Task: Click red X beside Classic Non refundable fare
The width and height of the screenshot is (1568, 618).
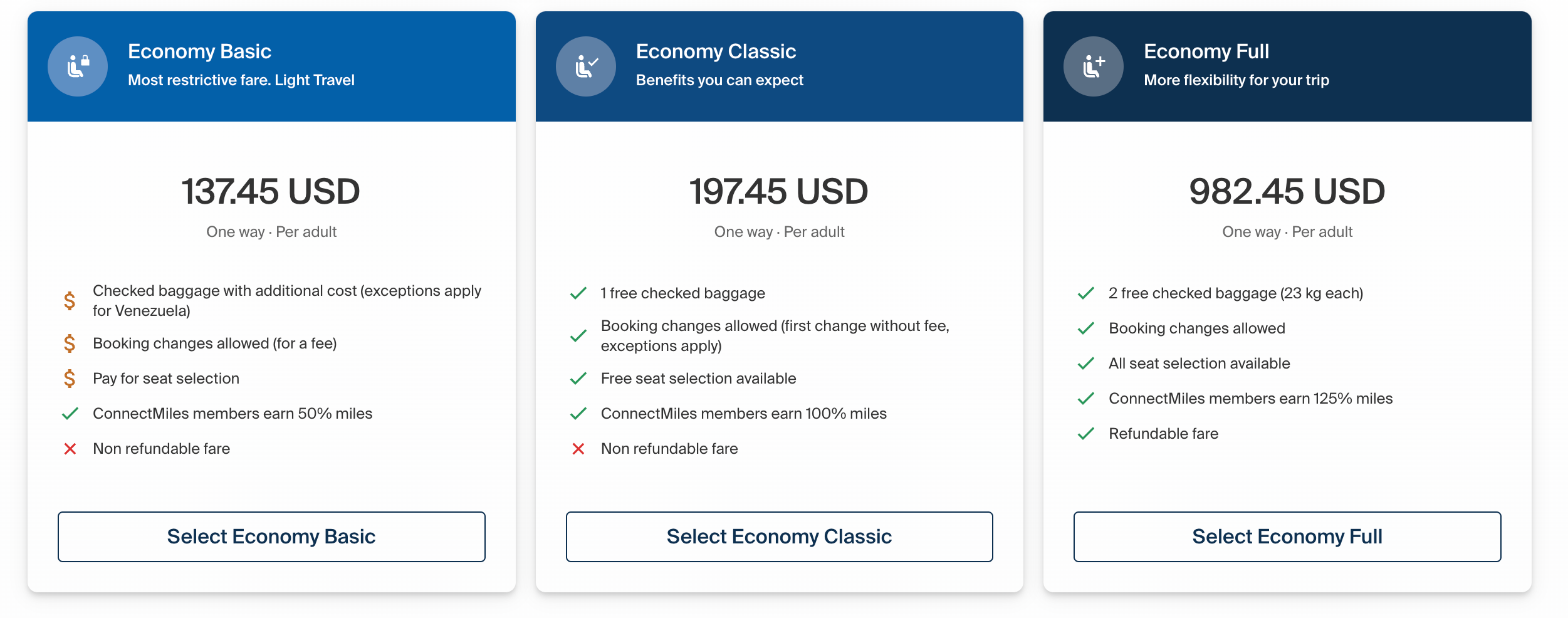Action: pos(578,449)
